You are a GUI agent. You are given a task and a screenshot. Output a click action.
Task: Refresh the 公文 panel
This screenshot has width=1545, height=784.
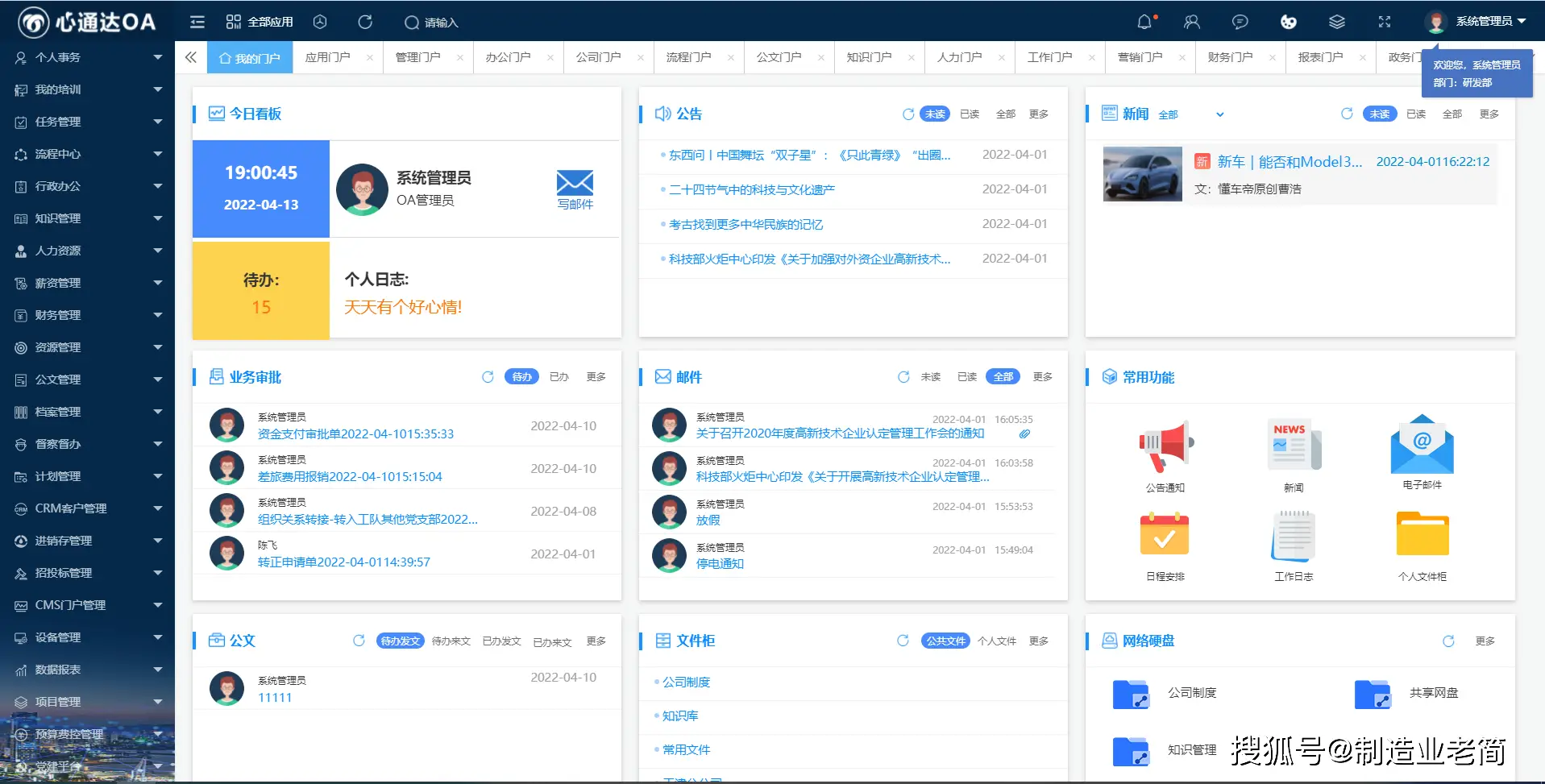click(x=359, y=641)
